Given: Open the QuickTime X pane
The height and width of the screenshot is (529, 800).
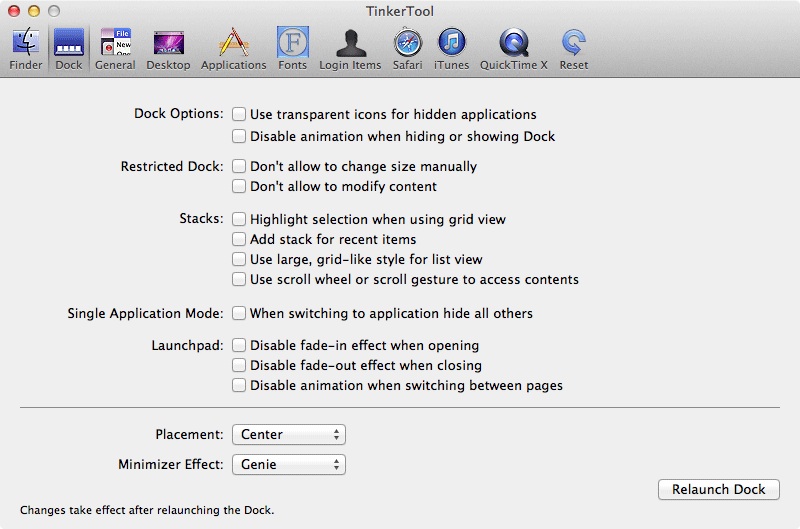Looking at the screenshot, I should coord(514,49).
